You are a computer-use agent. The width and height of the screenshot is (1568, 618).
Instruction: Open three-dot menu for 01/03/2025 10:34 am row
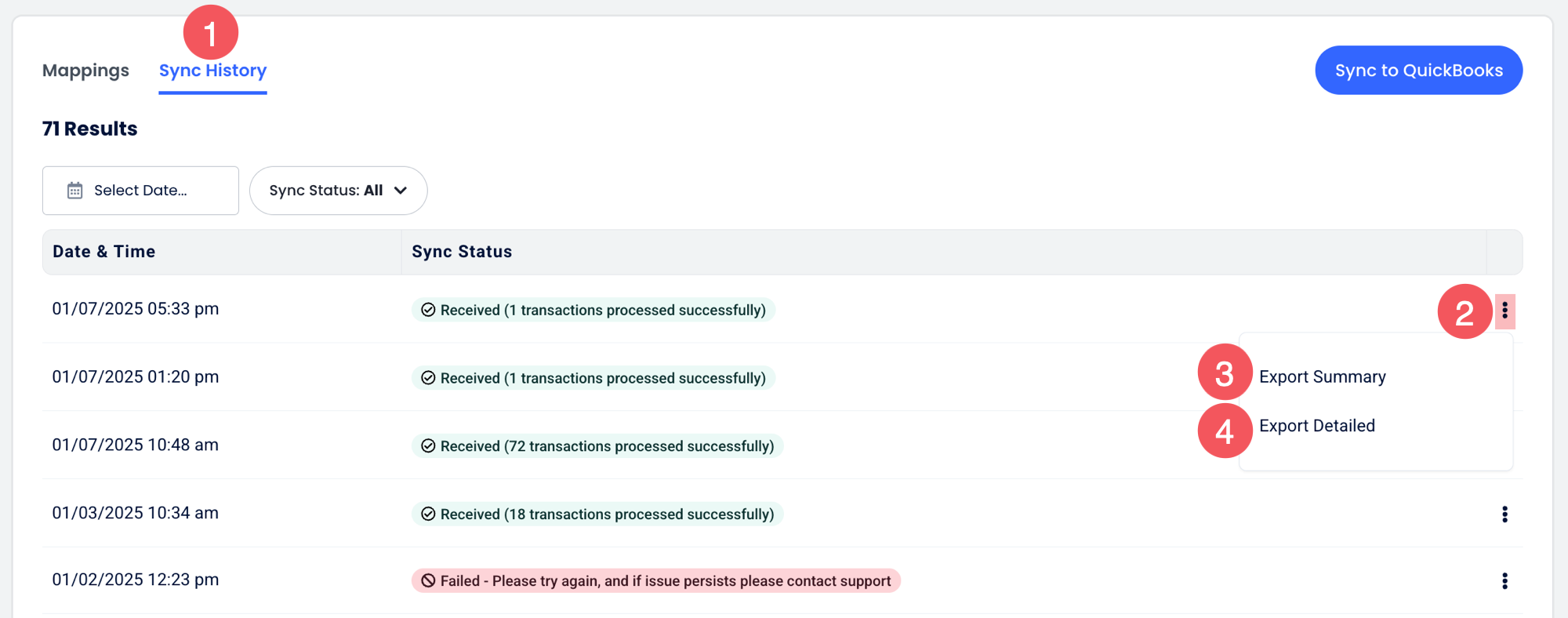[1504, 514]
